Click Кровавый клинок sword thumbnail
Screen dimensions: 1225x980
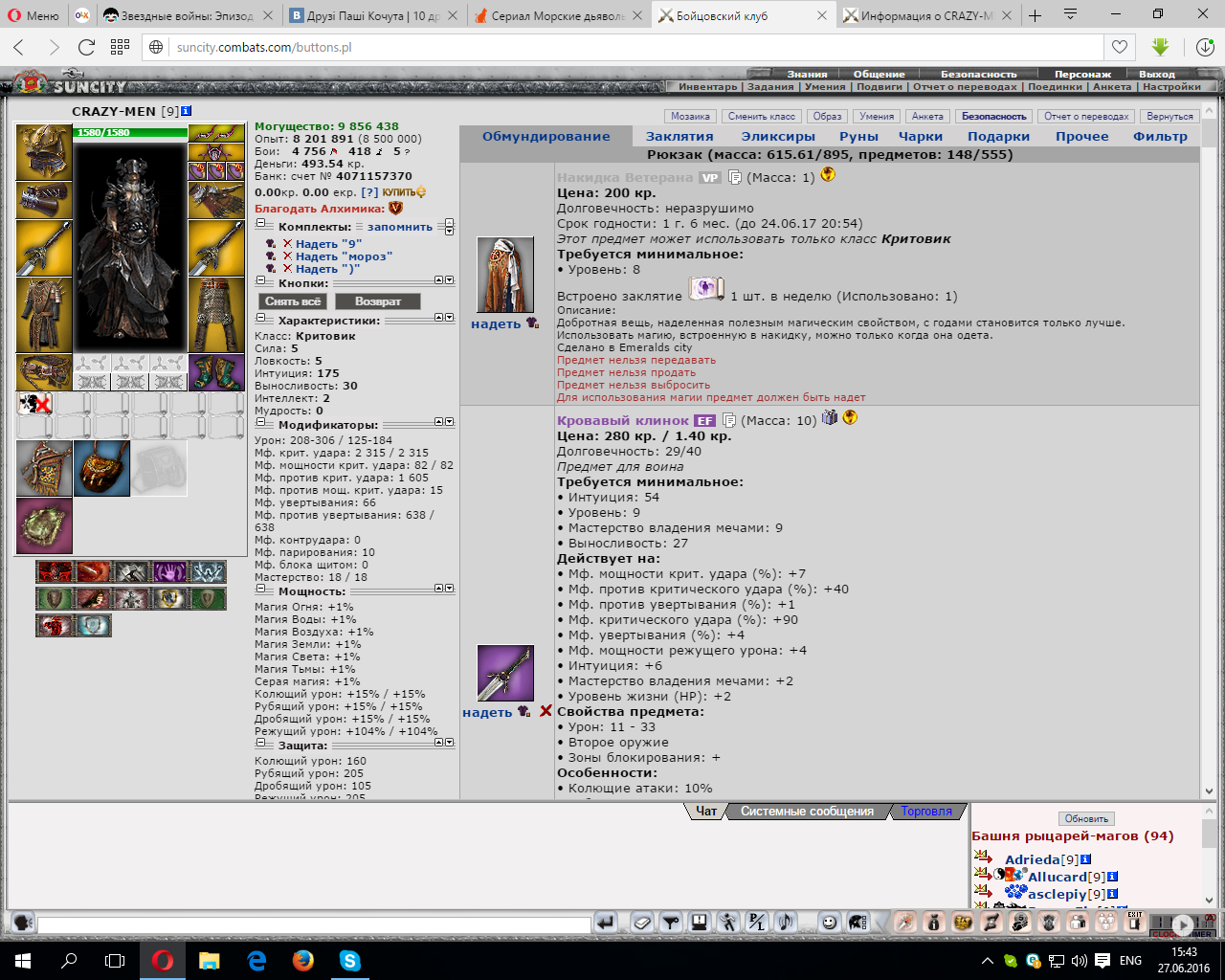[x=505, y=673]
